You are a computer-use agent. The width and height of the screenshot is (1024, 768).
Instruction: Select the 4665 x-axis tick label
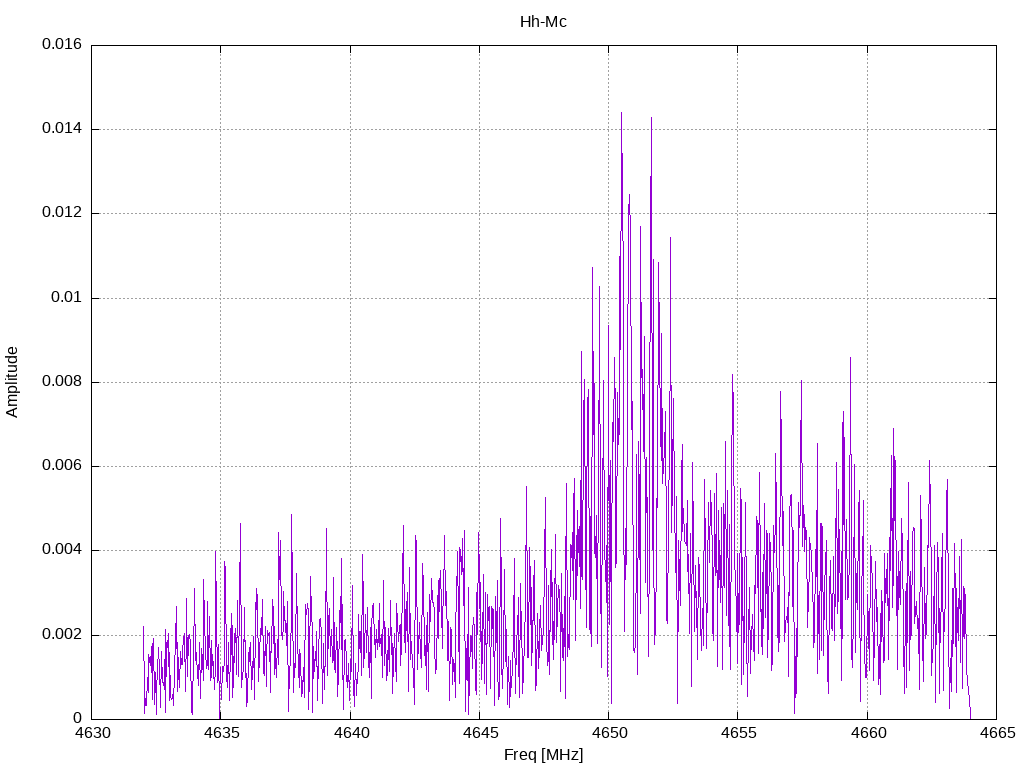click(996, 733)
